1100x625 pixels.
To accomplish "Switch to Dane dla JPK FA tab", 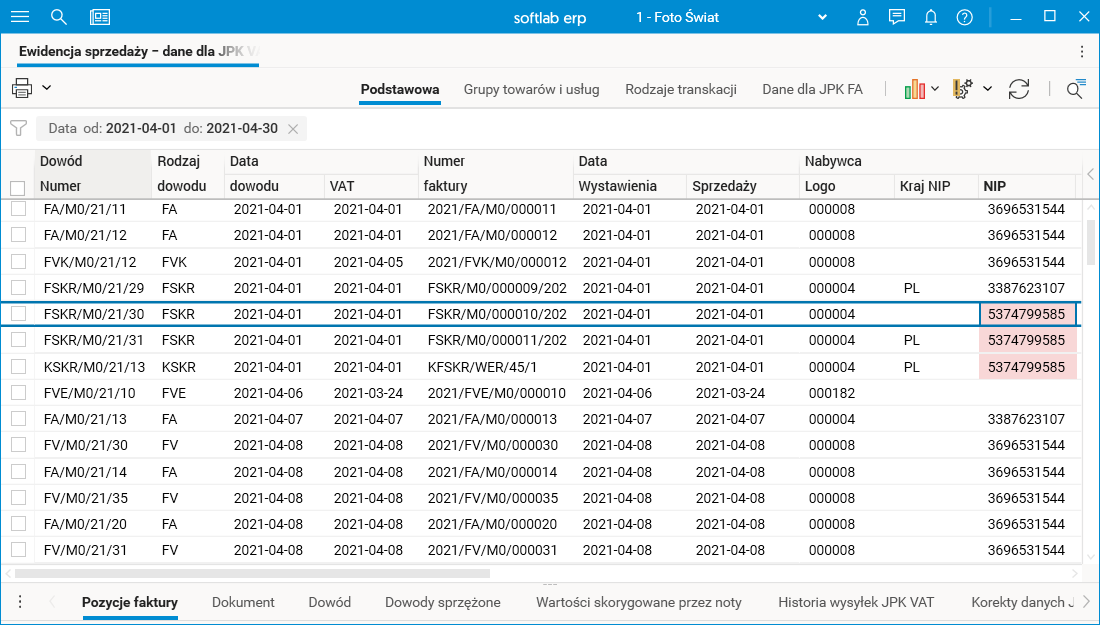I will click(x=812, y=89).
